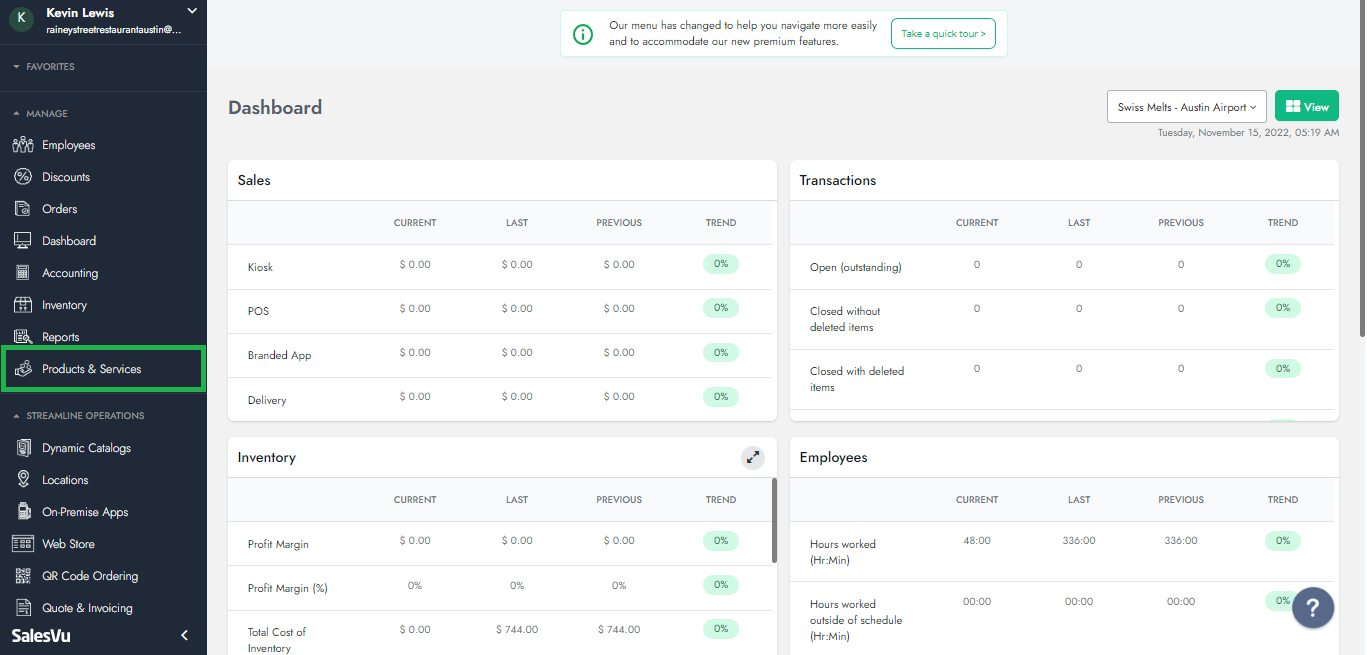The height and width of the screenshot is (655, 1367).
Task: Select Dynamic Catalogs in the sidebar
Action: tap(86, 448)
